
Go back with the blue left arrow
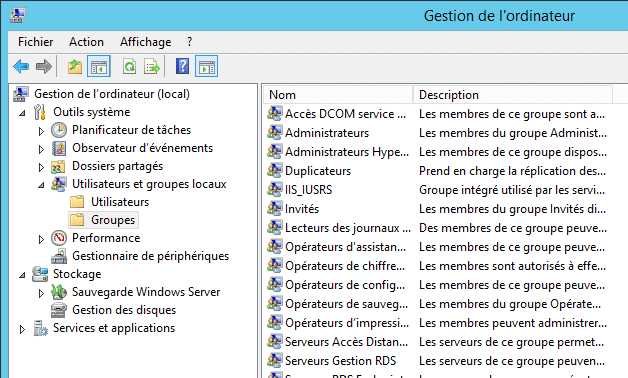[21, 66]
